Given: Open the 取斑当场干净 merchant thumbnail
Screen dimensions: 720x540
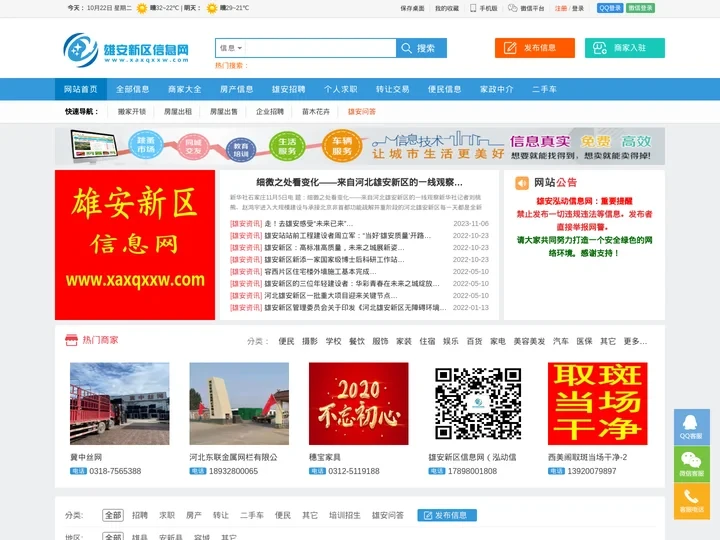Looking at the screenshot, I should 597,404.
